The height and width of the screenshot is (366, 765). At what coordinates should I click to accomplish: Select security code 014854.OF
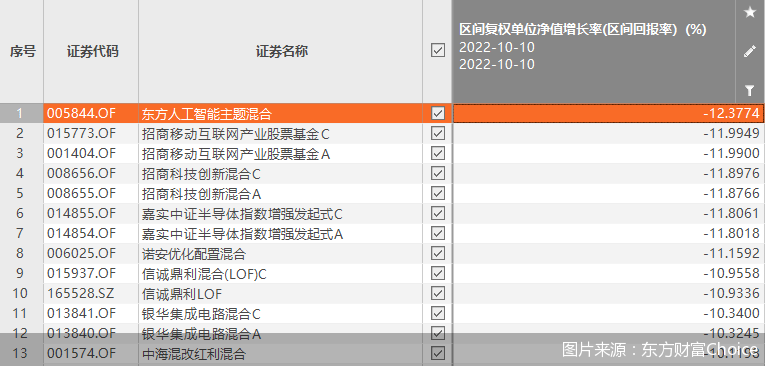pos(81,233)
